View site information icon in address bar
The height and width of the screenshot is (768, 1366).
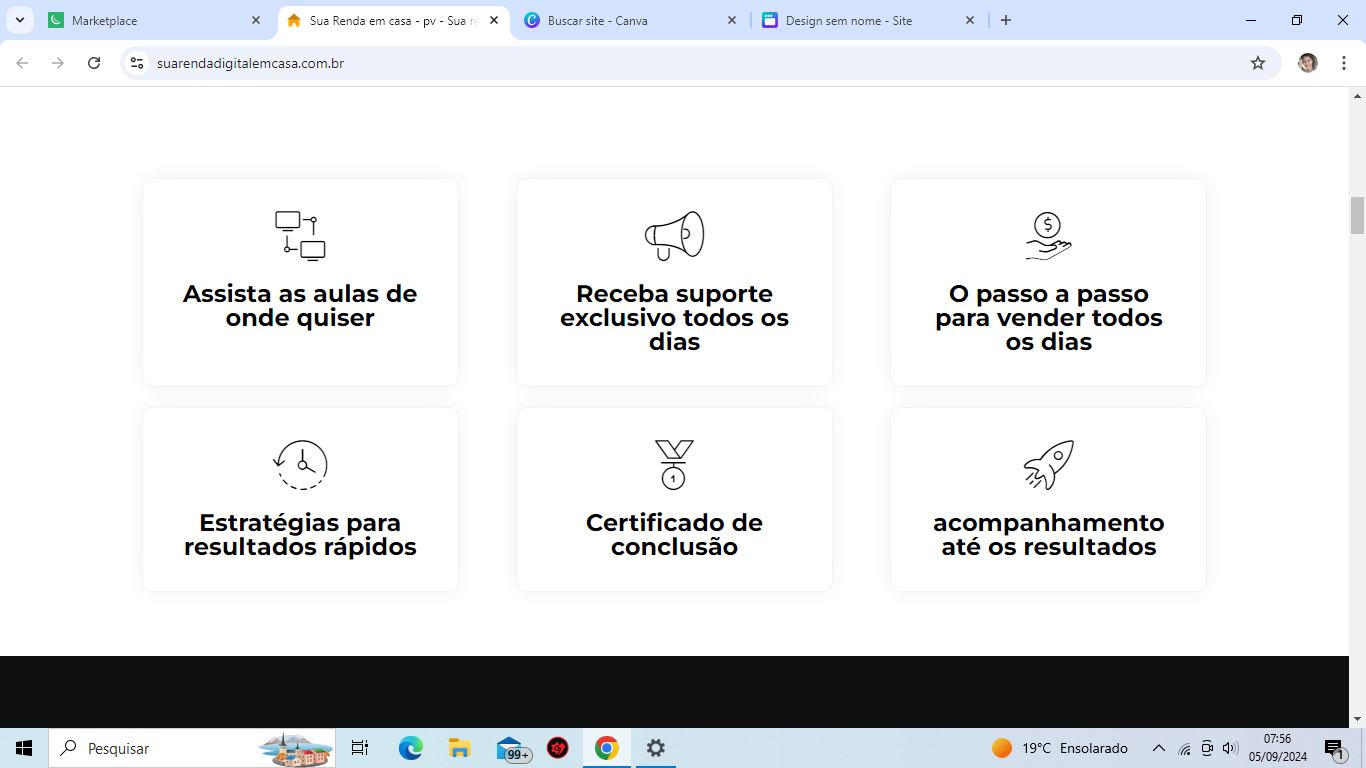[138, 63]
